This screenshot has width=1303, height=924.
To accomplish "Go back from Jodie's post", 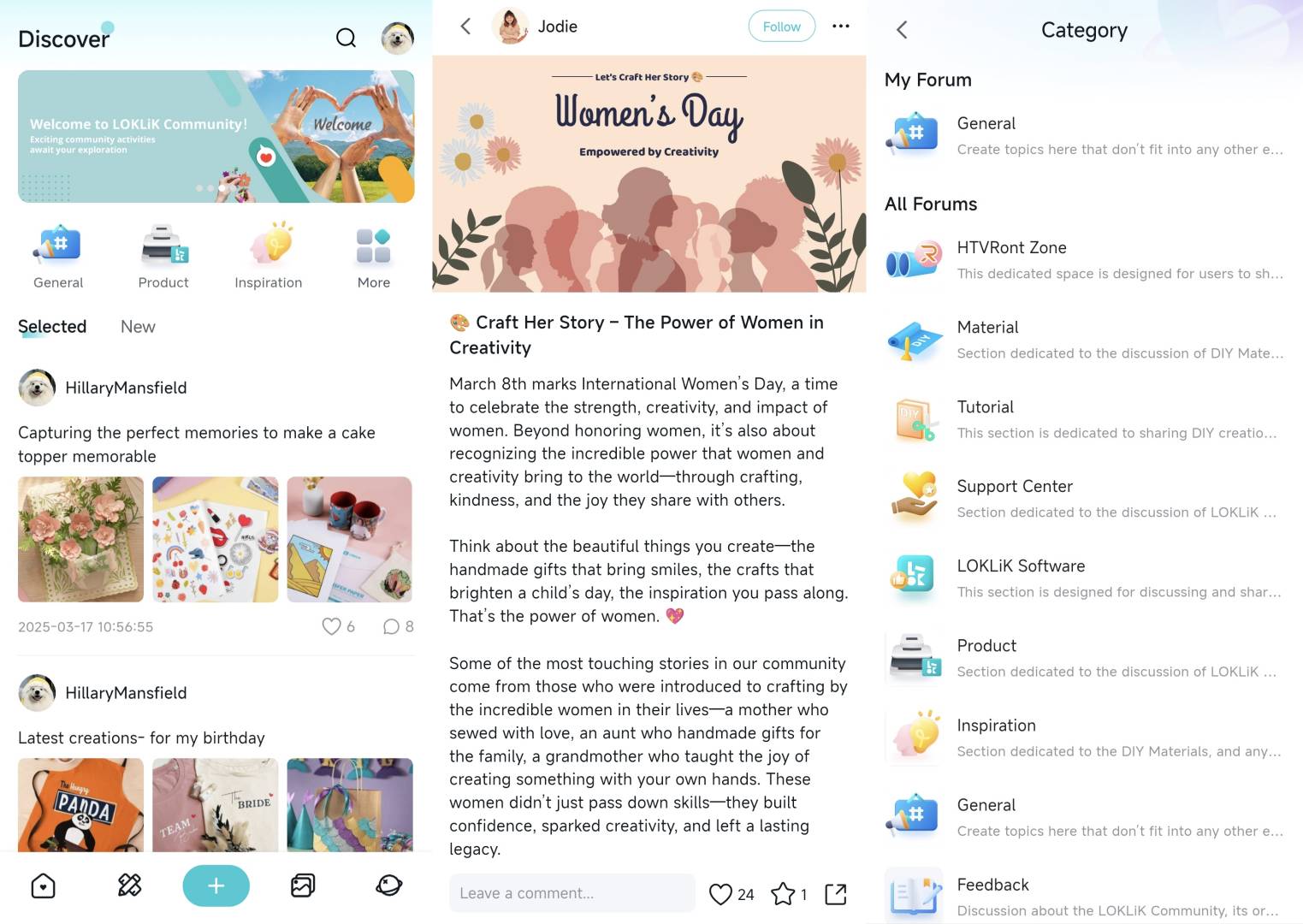I will (465, 27).
